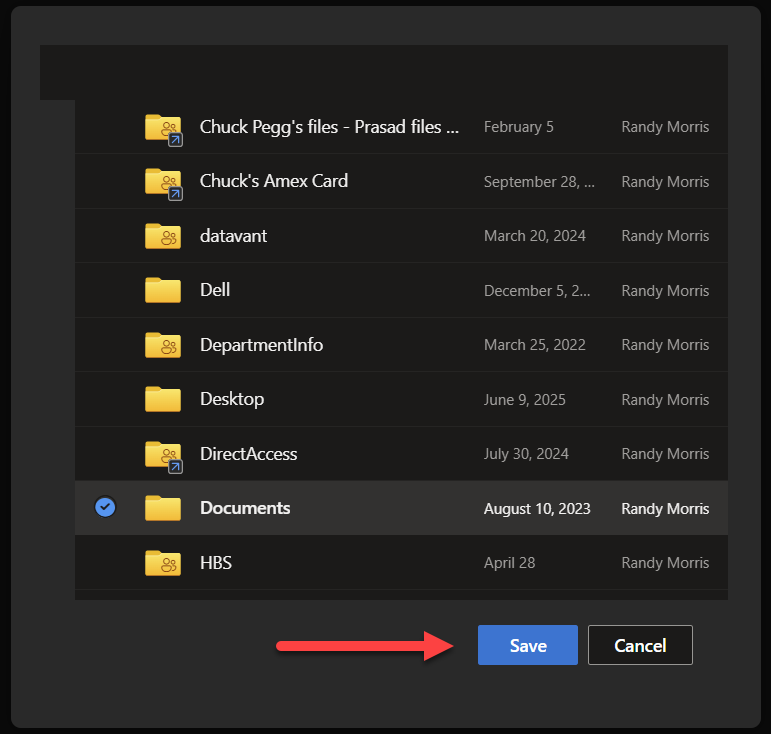This screenshot has width=771, height=734.
Task: Open the DirectAccess folder name
Action: pyautogui.click(x=248, y=454)
